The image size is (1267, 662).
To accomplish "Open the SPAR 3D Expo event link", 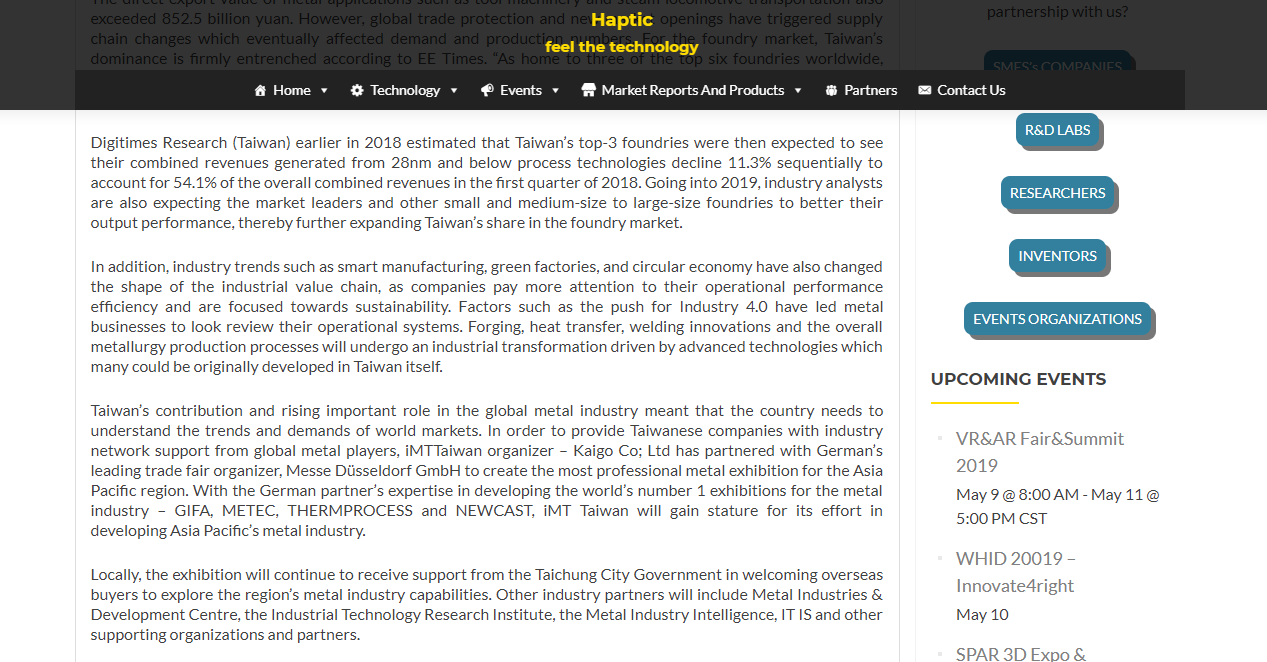I will pos(1021,653).
